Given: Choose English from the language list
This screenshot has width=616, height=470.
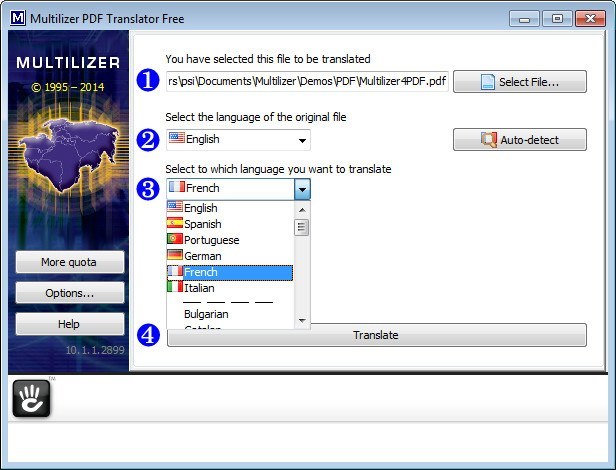Looking at the screenshot, I should (230, 207).
